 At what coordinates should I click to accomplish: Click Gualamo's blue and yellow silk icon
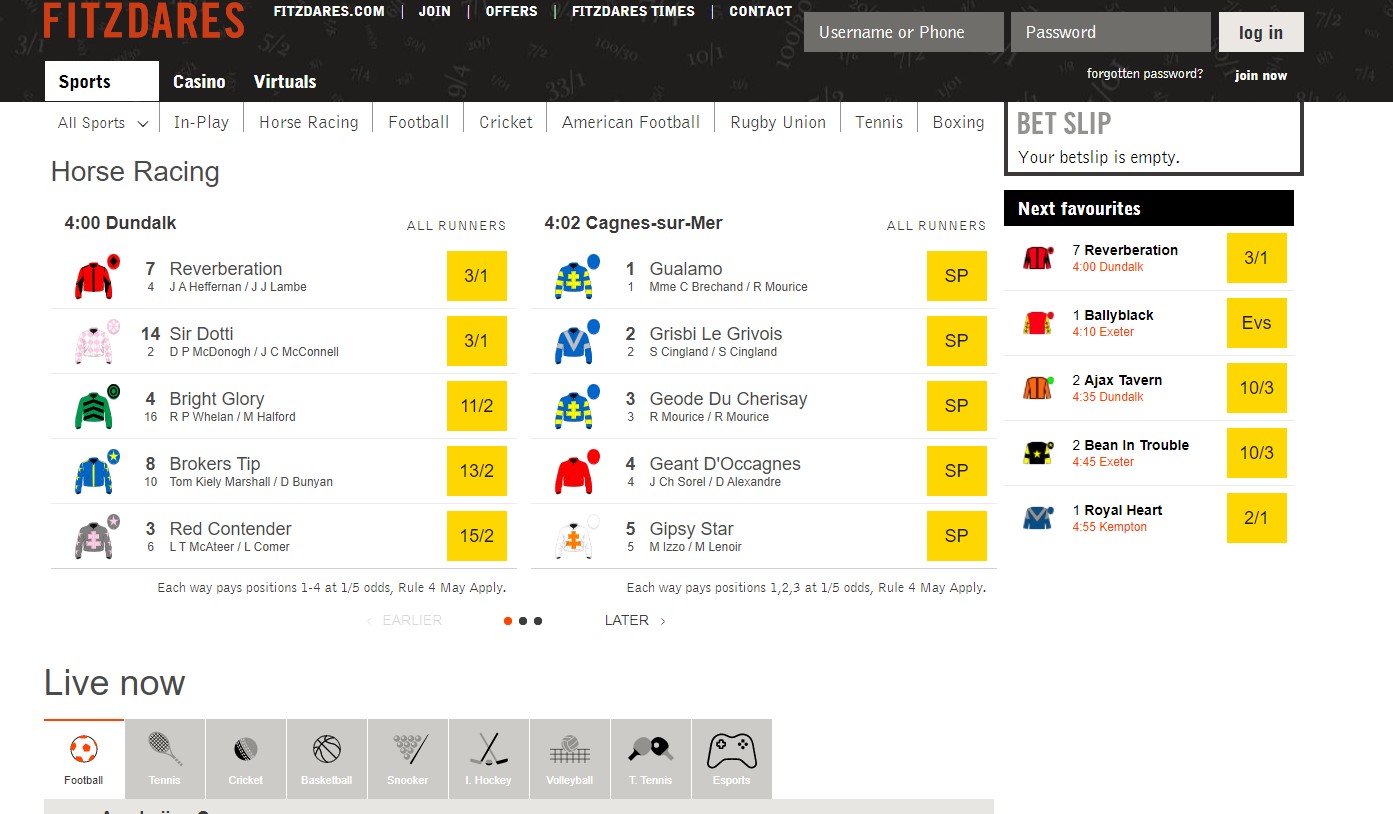coord(578,277)
